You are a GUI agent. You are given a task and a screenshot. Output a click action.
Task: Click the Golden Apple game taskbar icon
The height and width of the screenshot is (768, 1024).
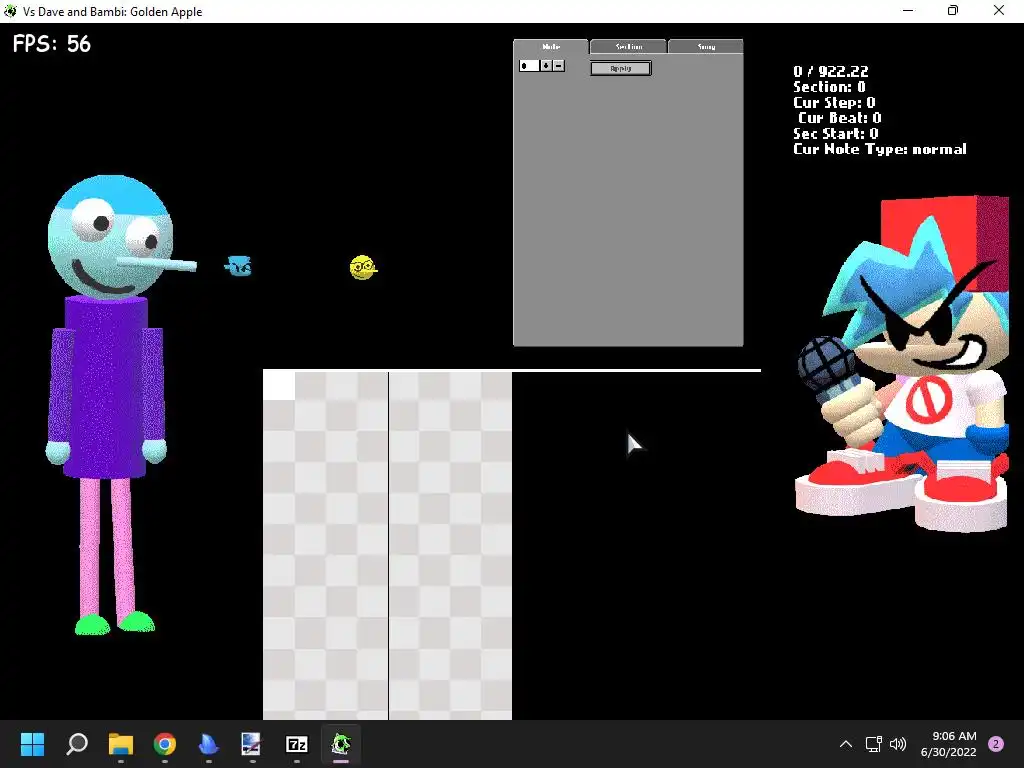pos(340,744)
